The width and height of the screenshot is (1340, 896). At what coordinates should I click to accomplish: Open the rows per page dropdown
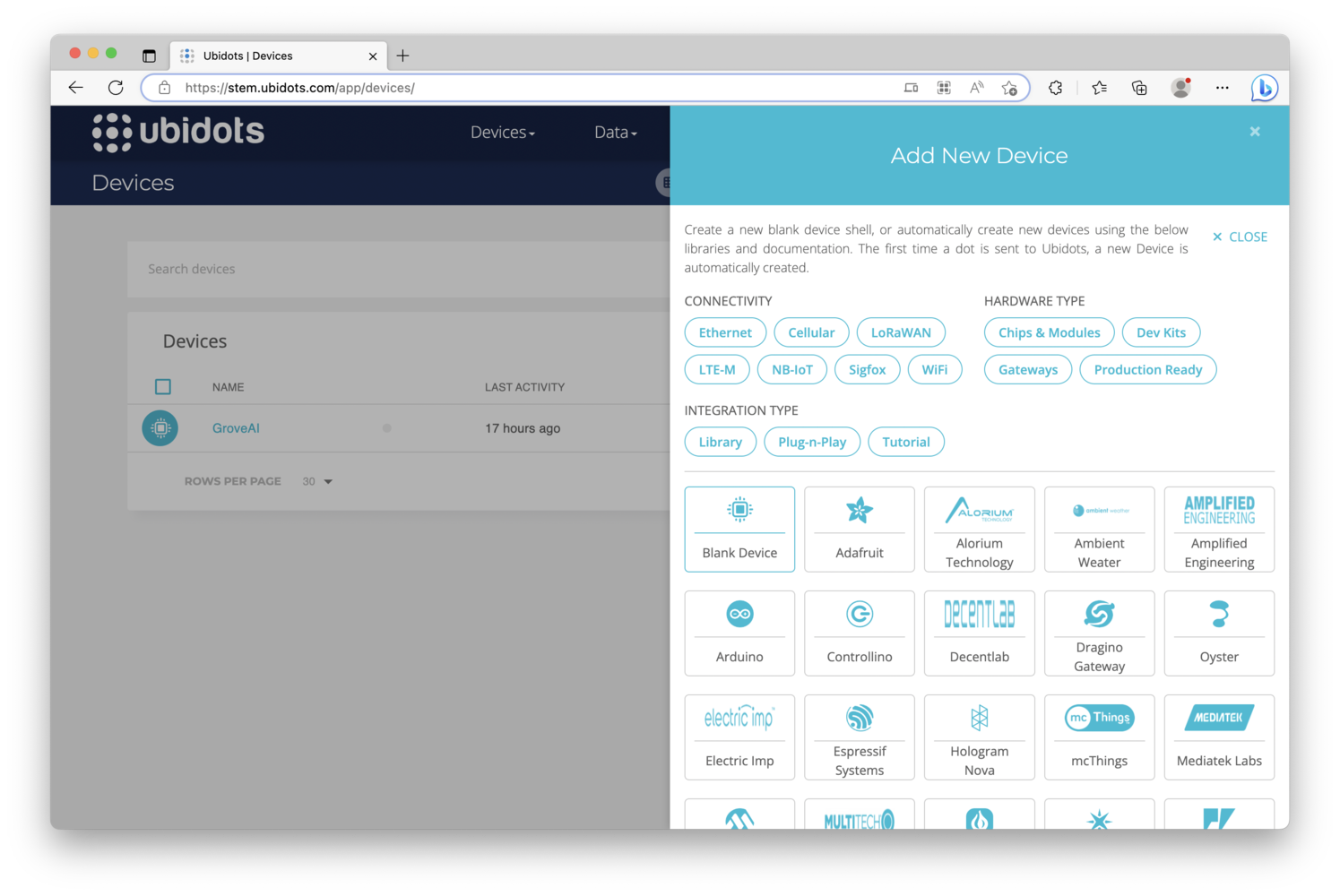[x=317, y=481]
